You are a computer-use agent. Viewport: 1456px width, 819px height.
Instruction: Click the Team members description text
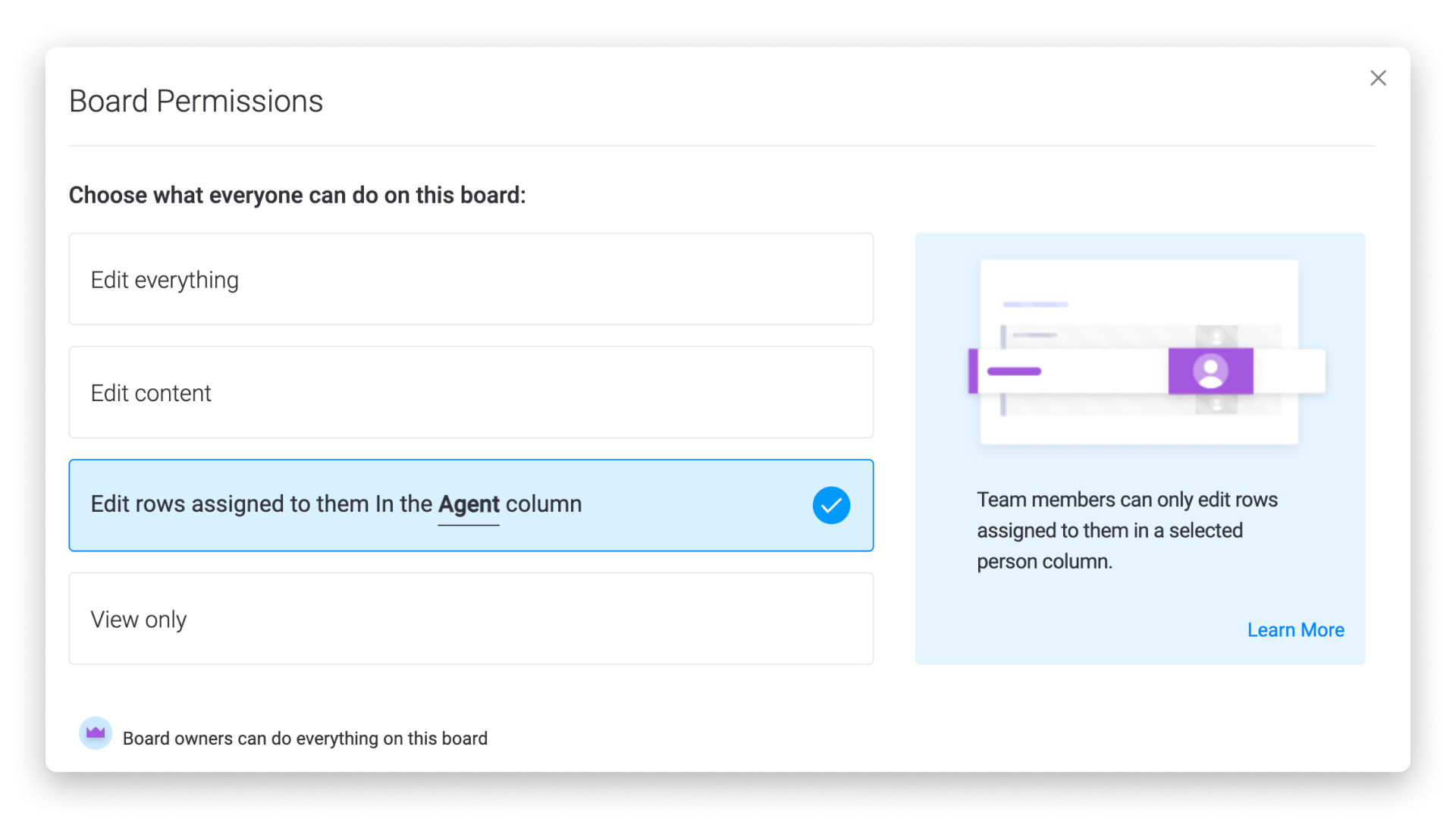pyautogui.click(x=1127, y=531)
